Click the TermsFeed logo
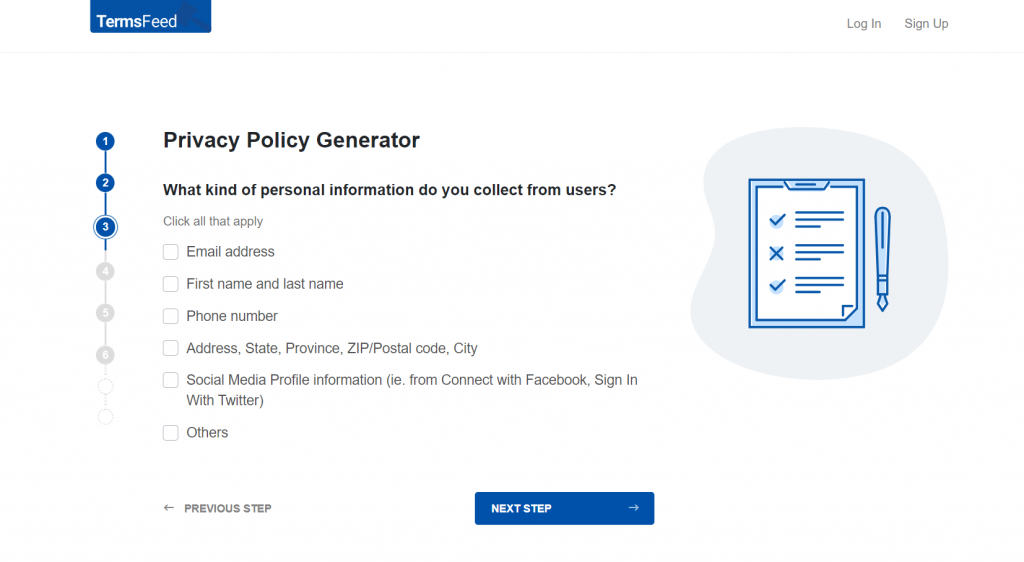The height and width of the screenshot is (562, 1024). (x=150, y=16)
